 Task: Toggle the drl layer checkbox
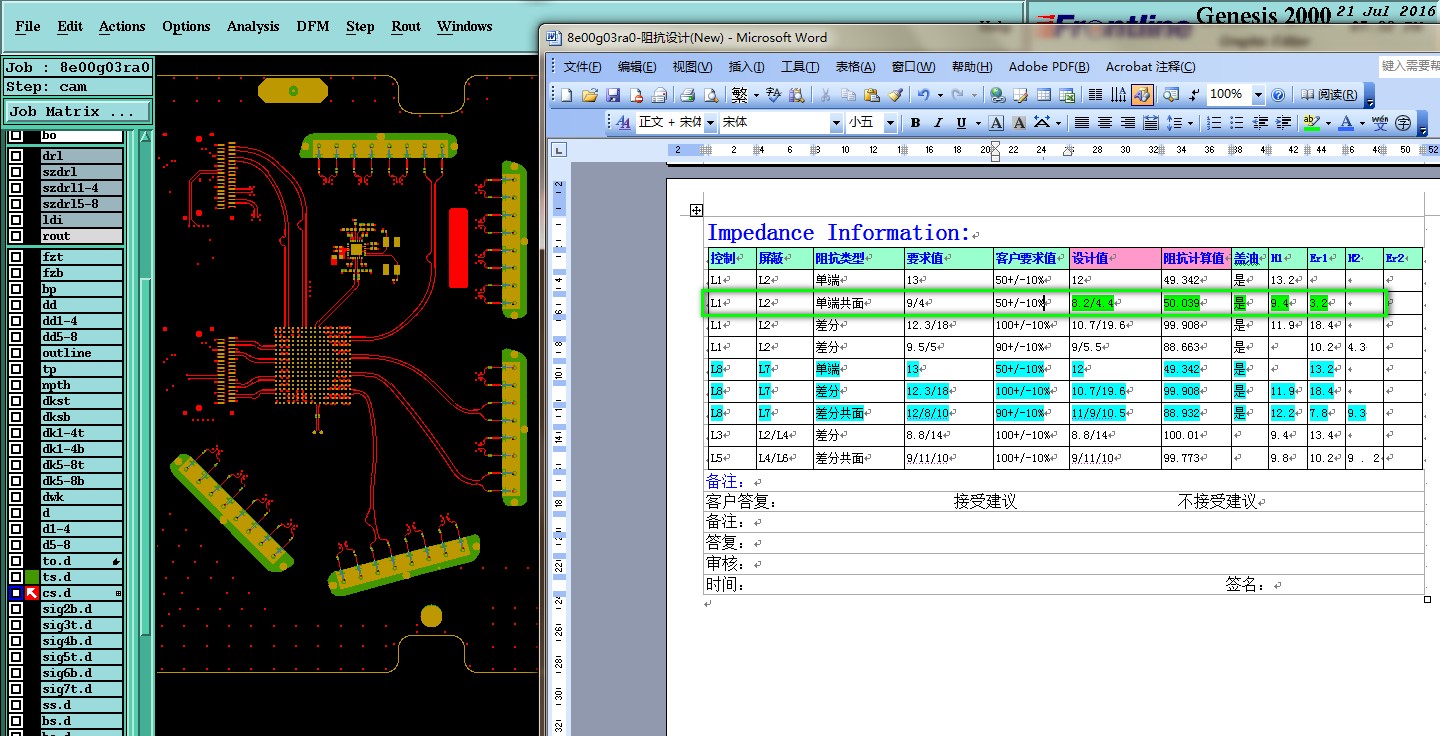click(x=16, y=156)
